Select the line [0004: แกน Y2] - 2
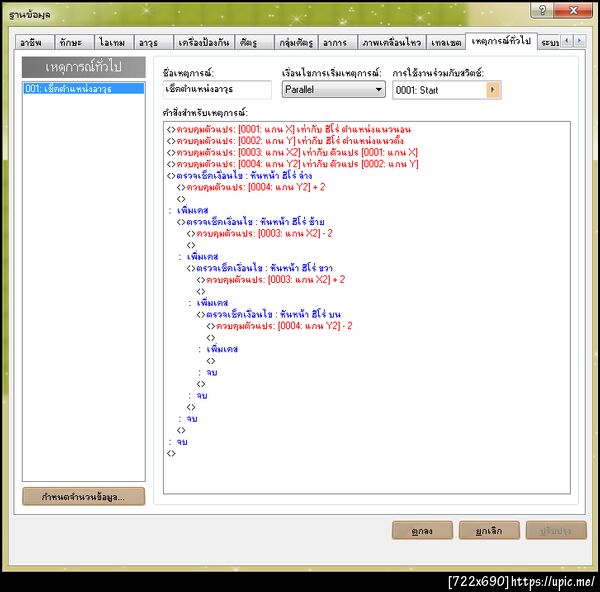The height and width of the screenshot is (592, 600). [x=280, y=326]
